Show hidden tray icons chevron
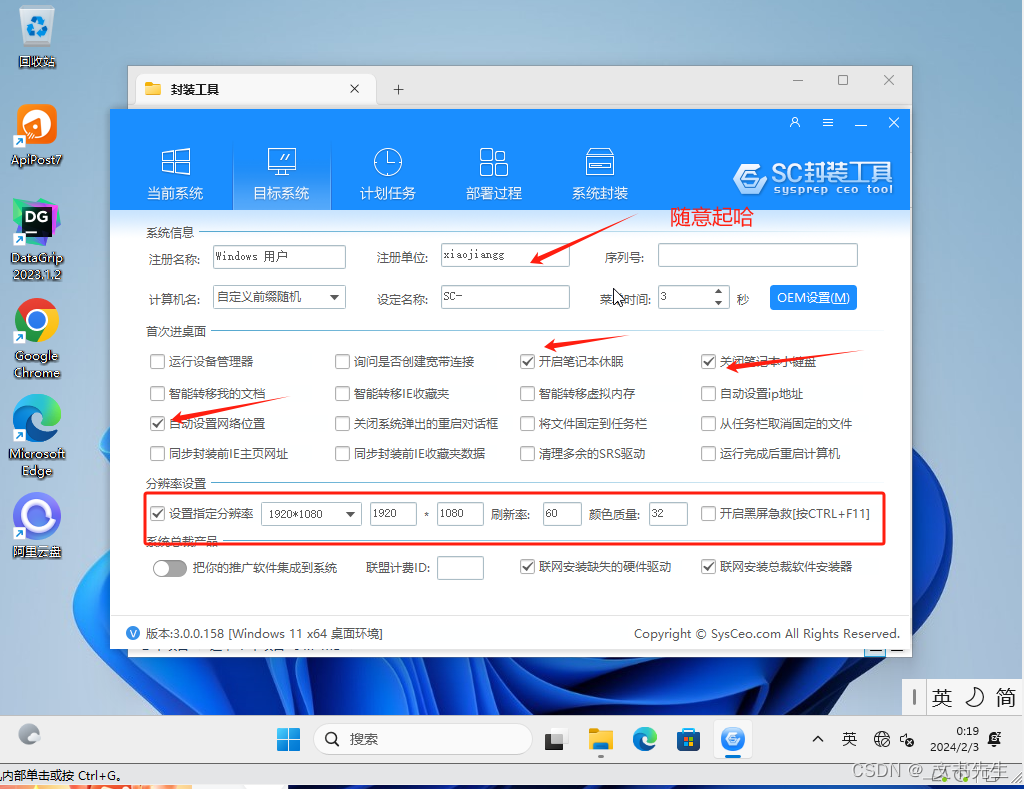 coord(818,739)
